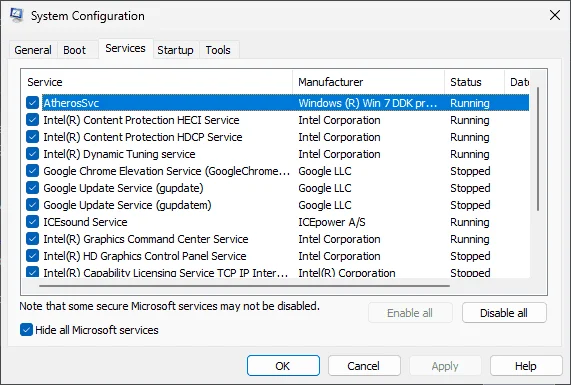This screenshot has height=385, width=571.
Task: Select Intel(R) Content Protection HECI Service row
Action: click(277, 120)
